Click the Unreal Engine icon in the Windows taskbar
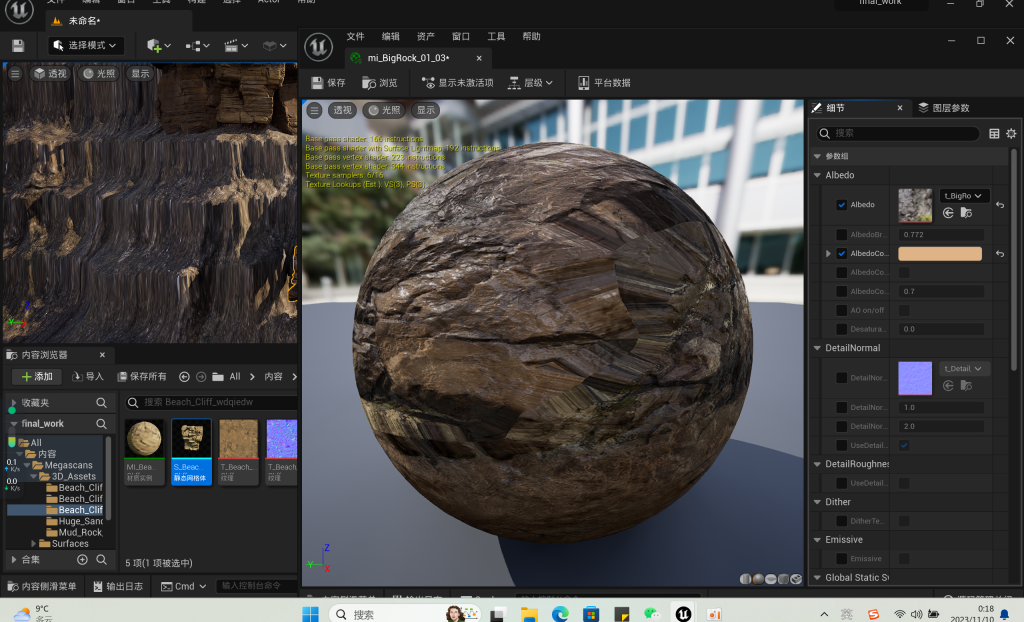1024x622 pixels. click(x=683, y=614)
